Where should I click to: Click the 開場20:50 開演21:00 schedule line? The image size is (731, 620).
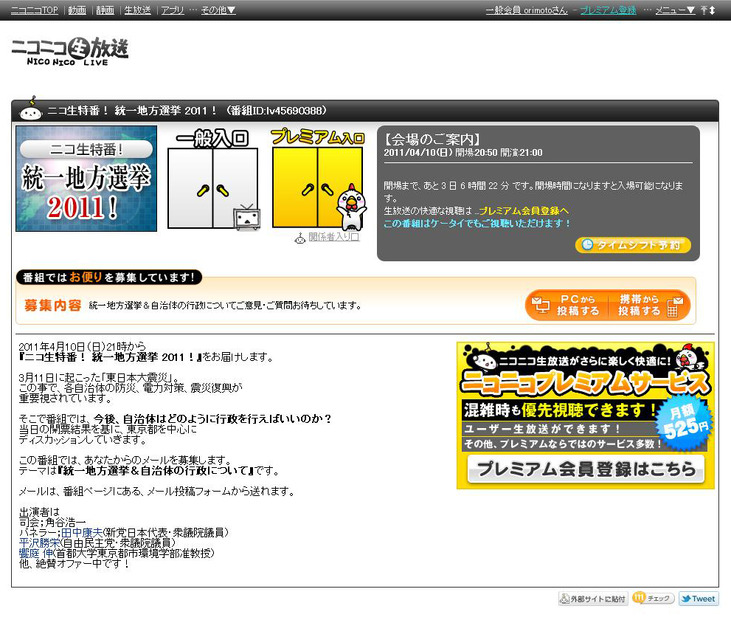click(x=463, y=152)
